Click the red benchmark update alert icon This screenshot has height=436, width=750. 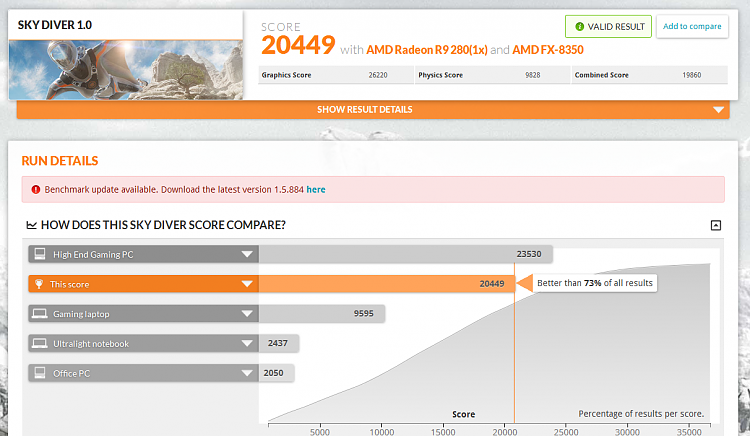(36, 189)
